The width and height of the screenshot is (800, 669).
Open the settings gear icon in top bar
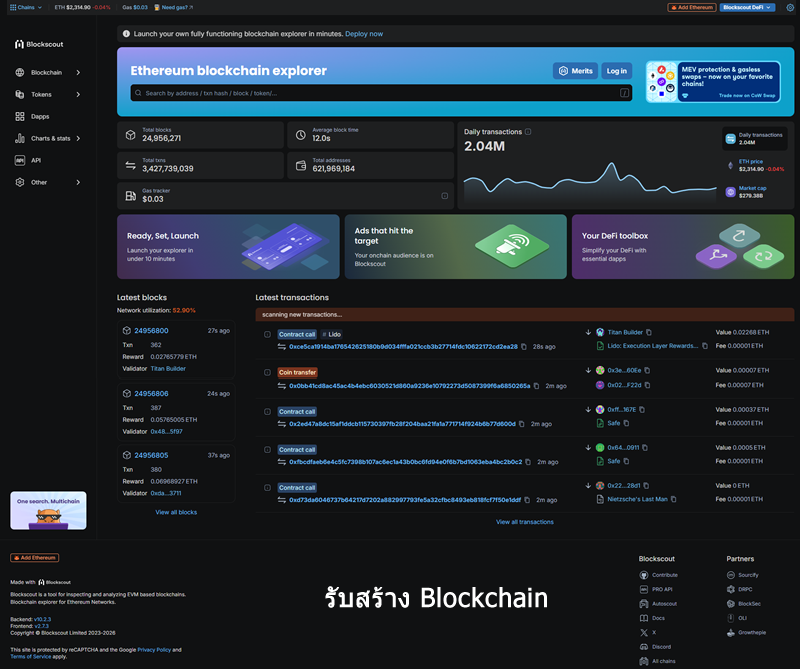pos(790,7)
